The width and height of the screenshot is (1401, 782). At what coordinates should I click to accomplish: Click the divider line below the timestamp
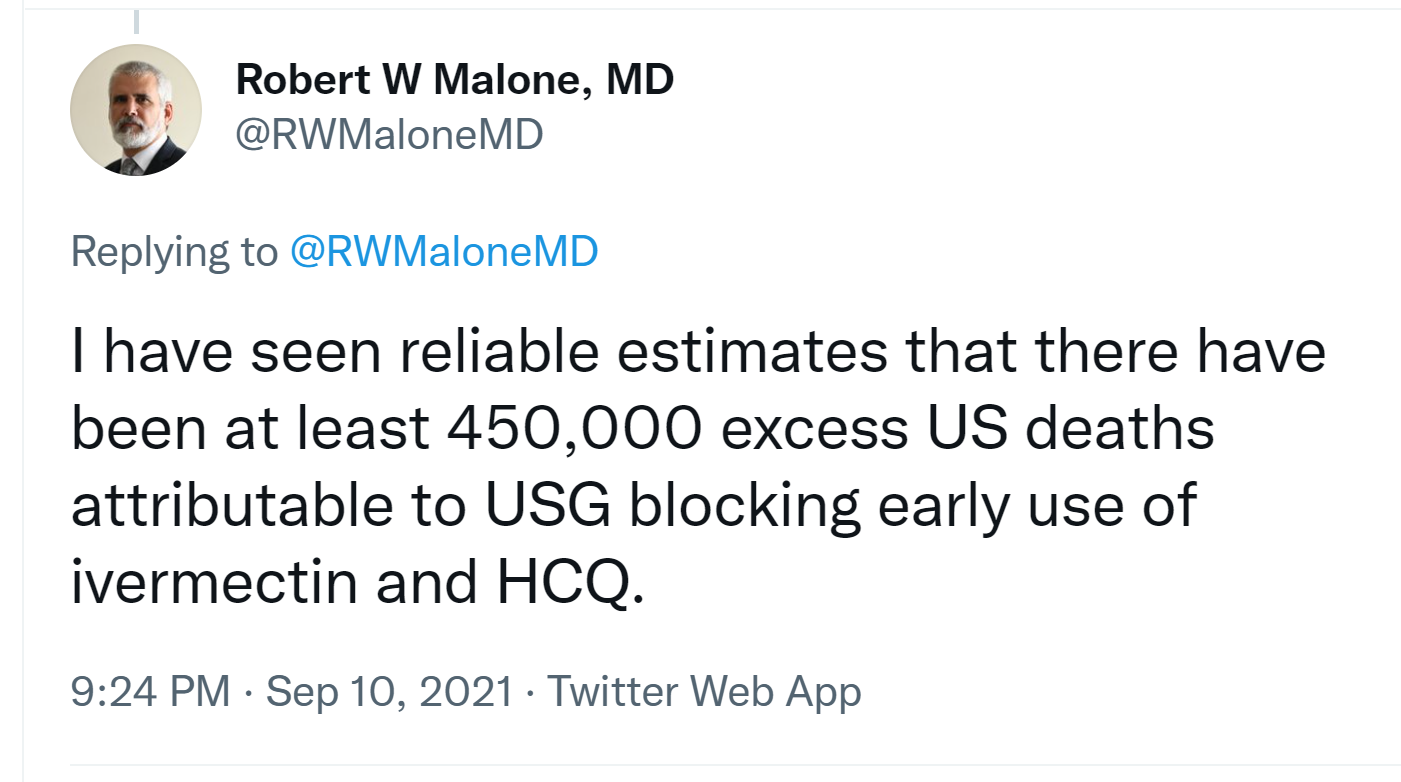pos(700,766)
